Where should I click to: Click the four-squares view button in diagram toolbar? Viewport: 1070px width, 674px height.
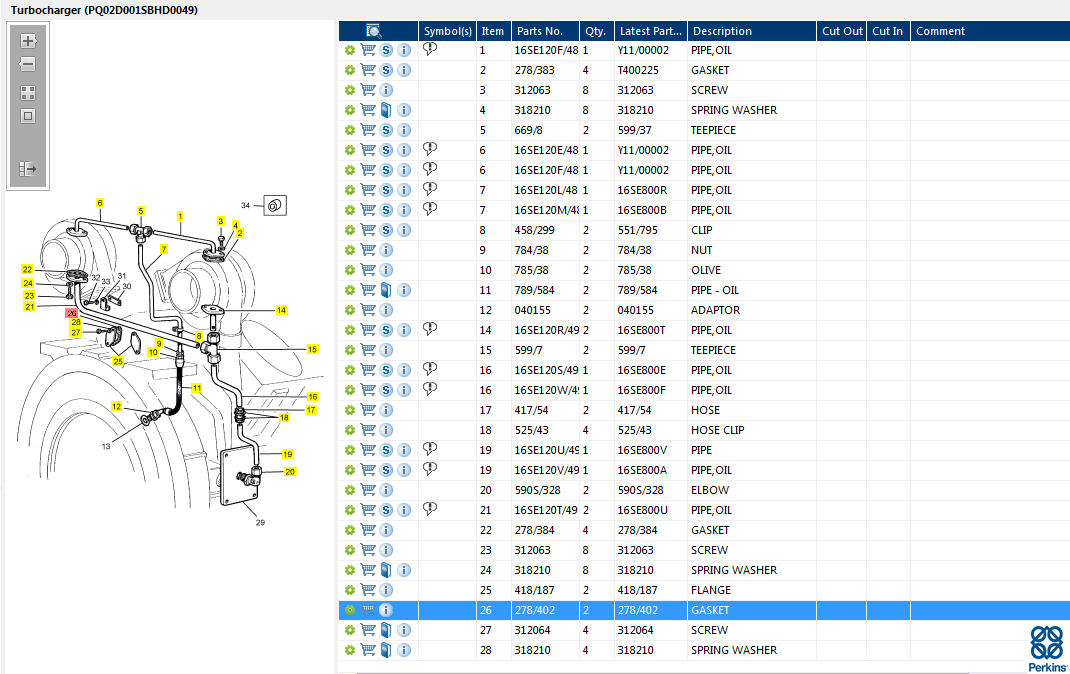[x=28, y=92]
